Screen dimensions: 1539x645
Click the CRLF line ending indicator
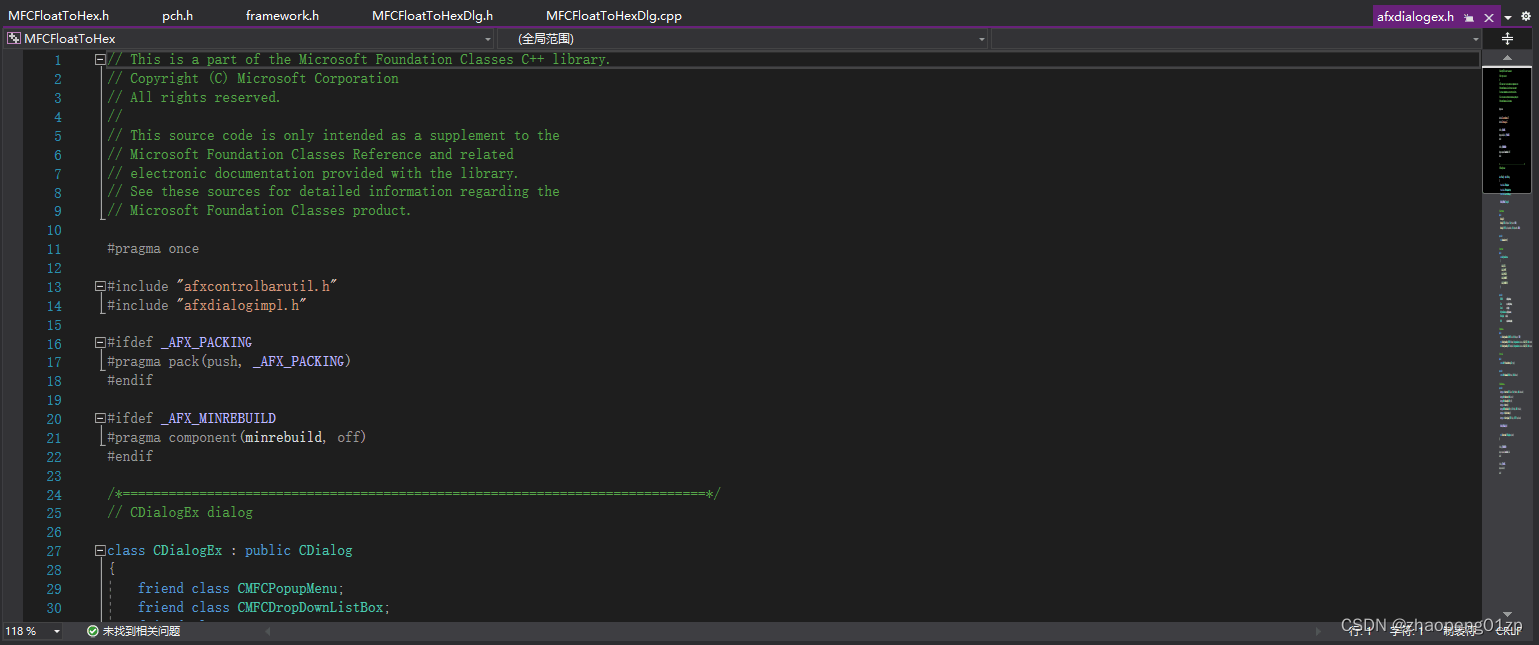1508,631
